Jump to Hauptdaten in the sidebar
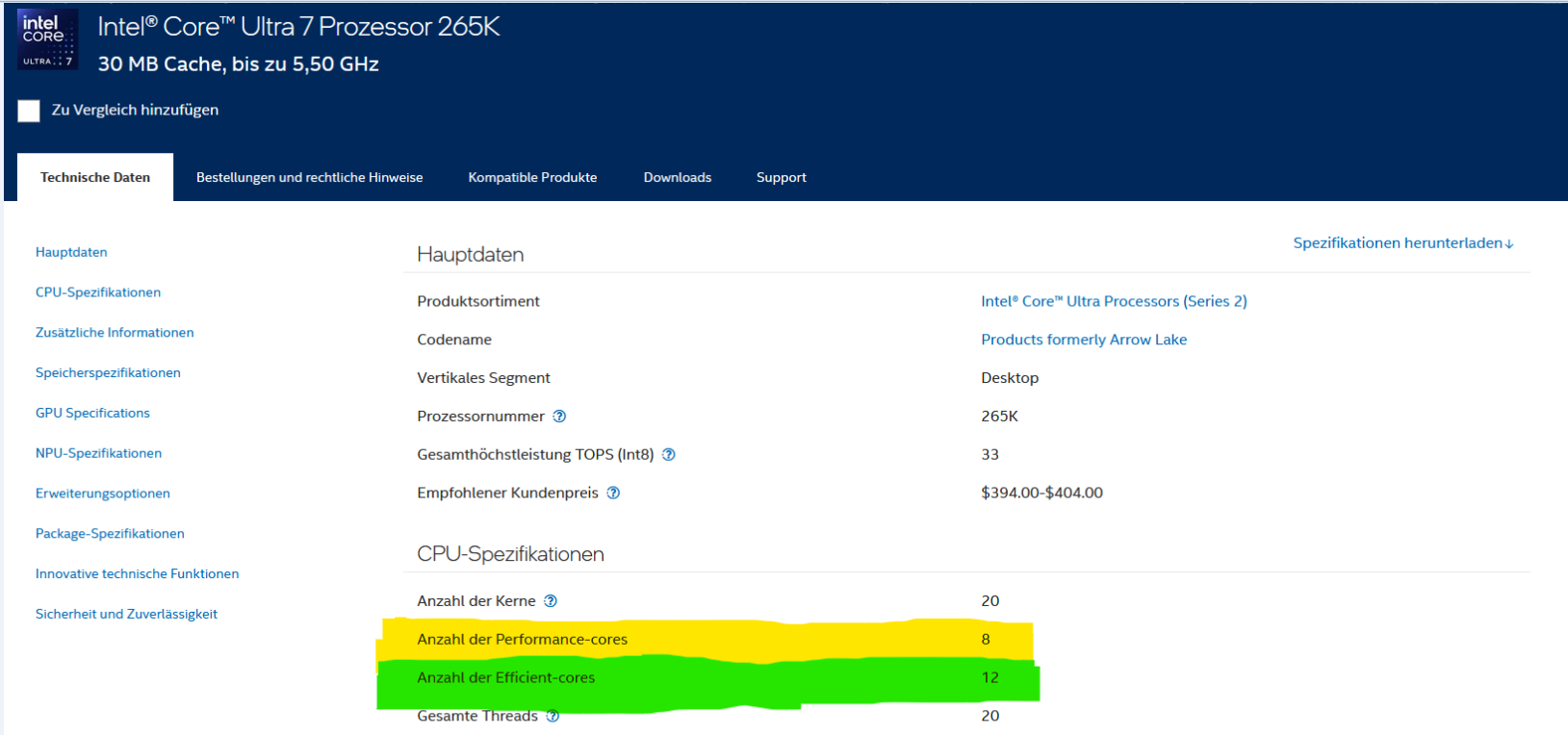 pos(71,252)
